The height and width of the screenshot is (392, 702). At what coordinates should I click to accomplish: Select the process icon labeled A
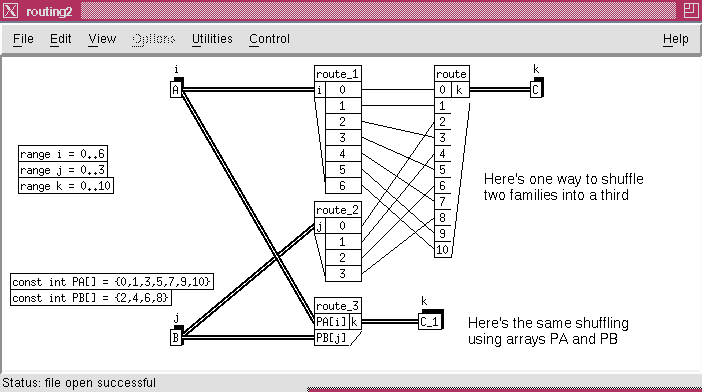[176, 89]
